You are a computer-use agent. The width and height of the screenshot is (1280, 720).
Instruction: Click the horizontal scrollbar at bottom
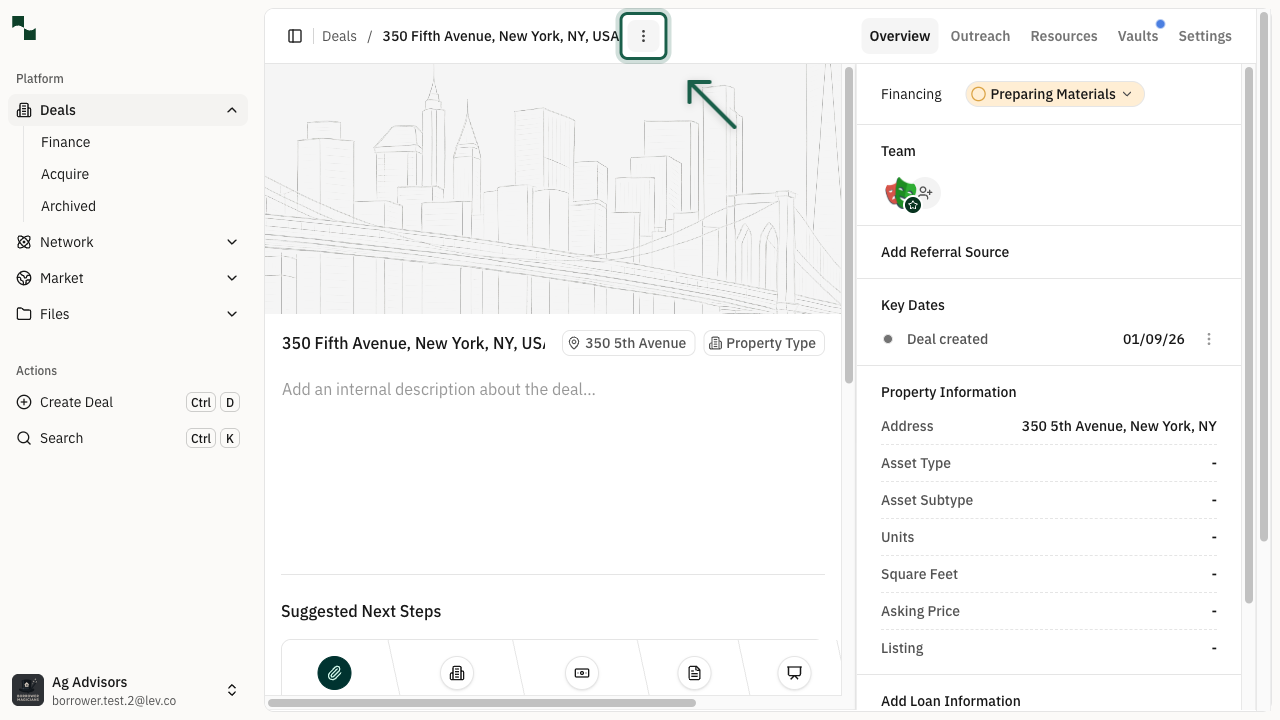[481, 703]
